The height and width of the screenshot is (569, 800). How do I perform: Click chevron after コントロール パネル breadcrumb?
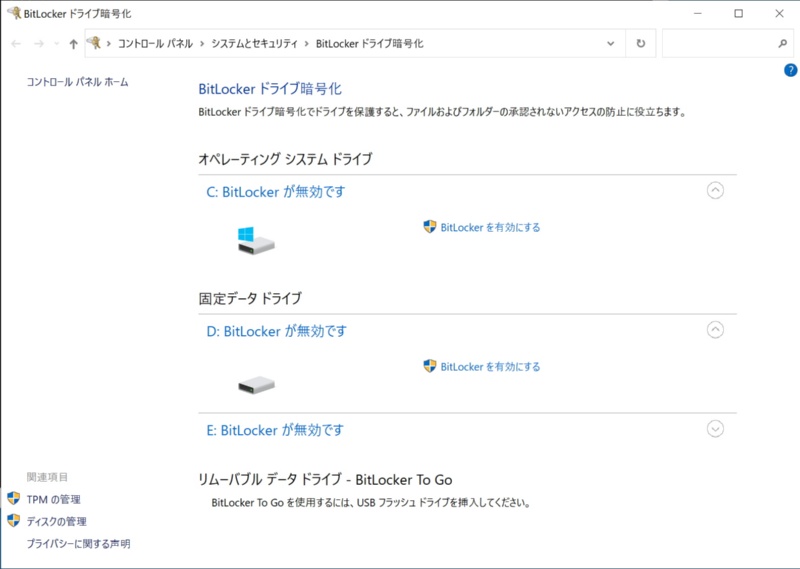click(x=202, y=44)
